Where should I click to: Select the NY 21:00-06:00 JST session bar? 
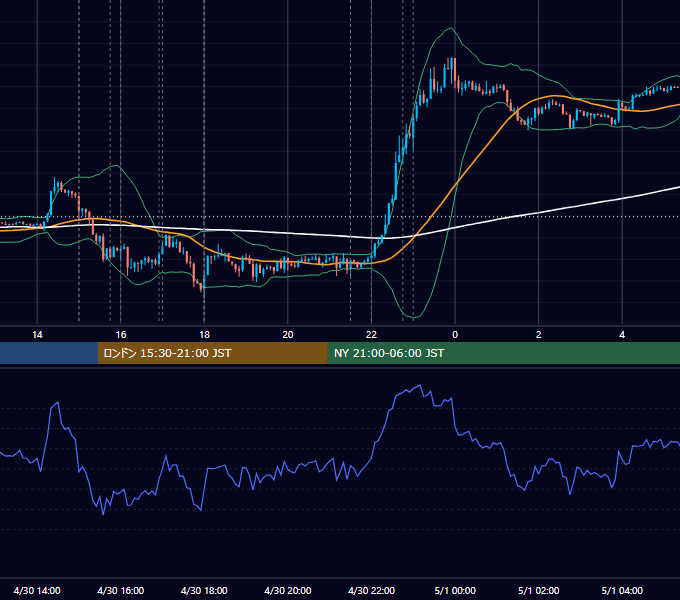click(503, 353)
